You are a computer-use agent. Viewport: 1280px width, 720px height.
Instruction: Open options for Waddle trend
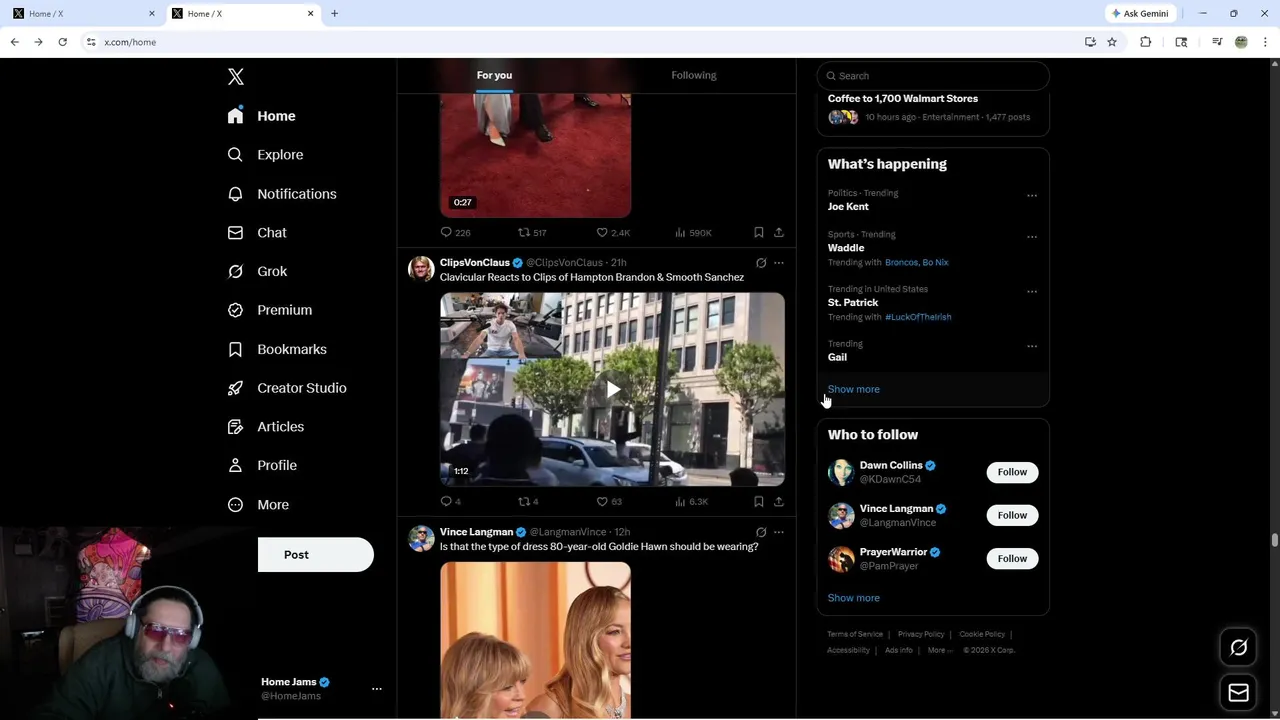click(x=1032, y=237)
